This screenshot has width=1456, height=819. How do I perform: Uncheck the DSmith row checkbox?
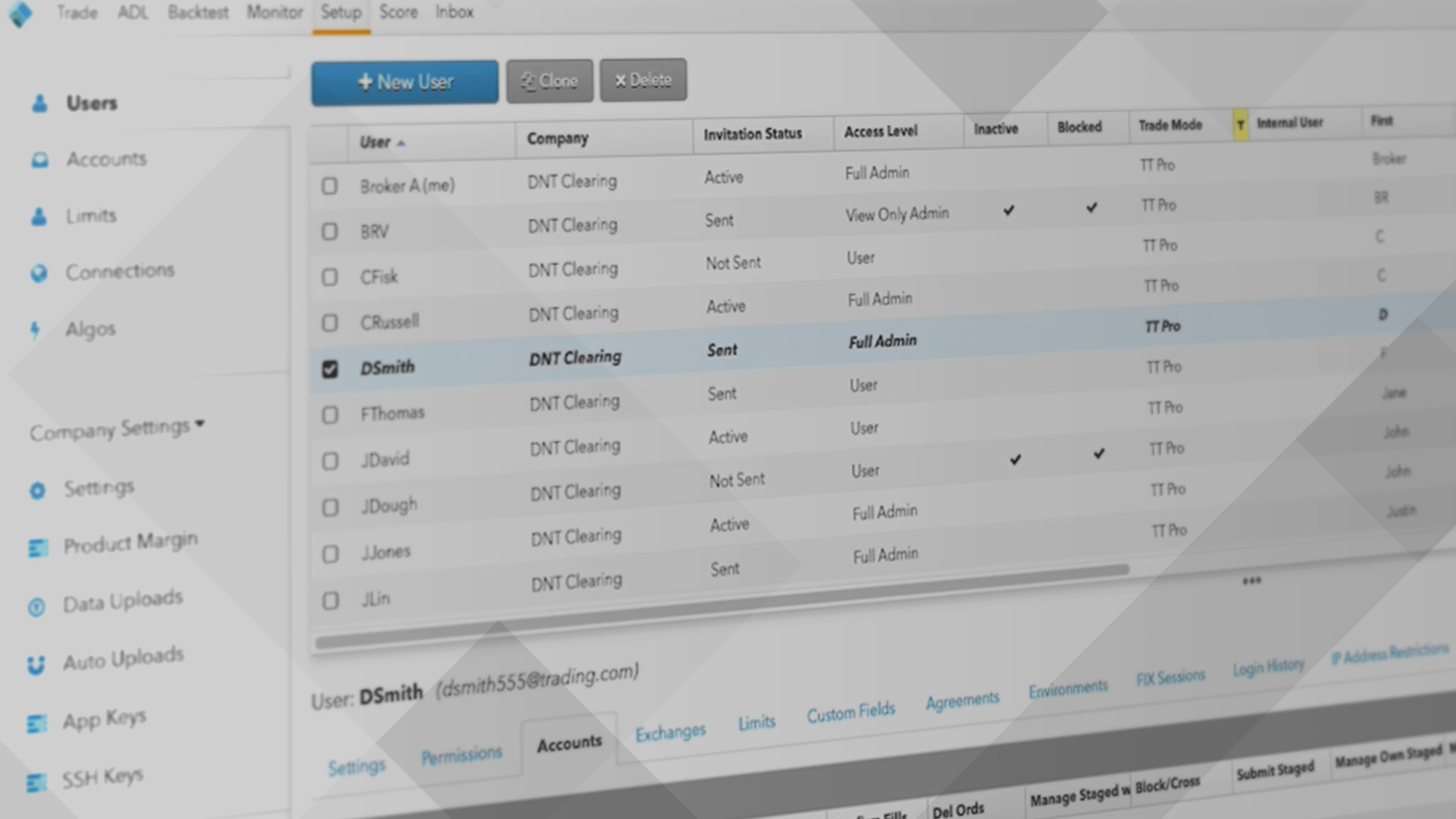pyautogui.click(x=330, y=369)
